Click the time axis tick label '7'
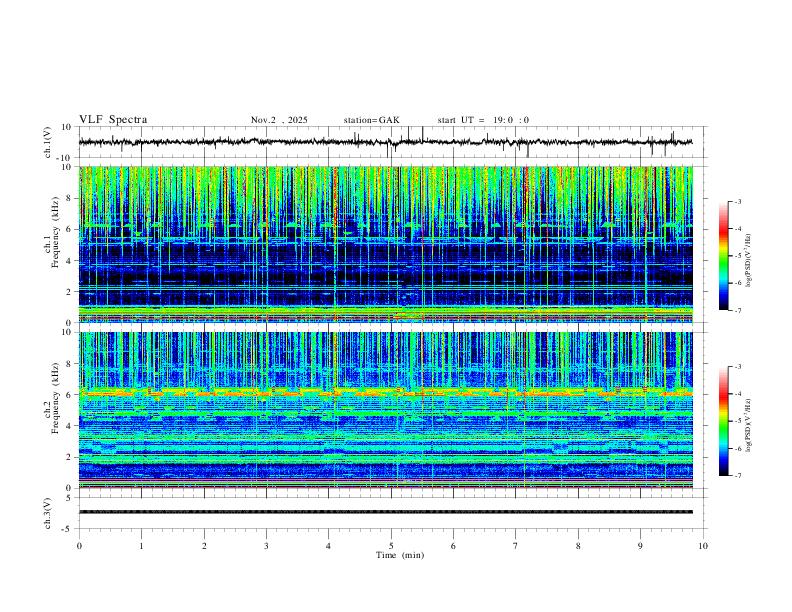 tap(516, 546)
